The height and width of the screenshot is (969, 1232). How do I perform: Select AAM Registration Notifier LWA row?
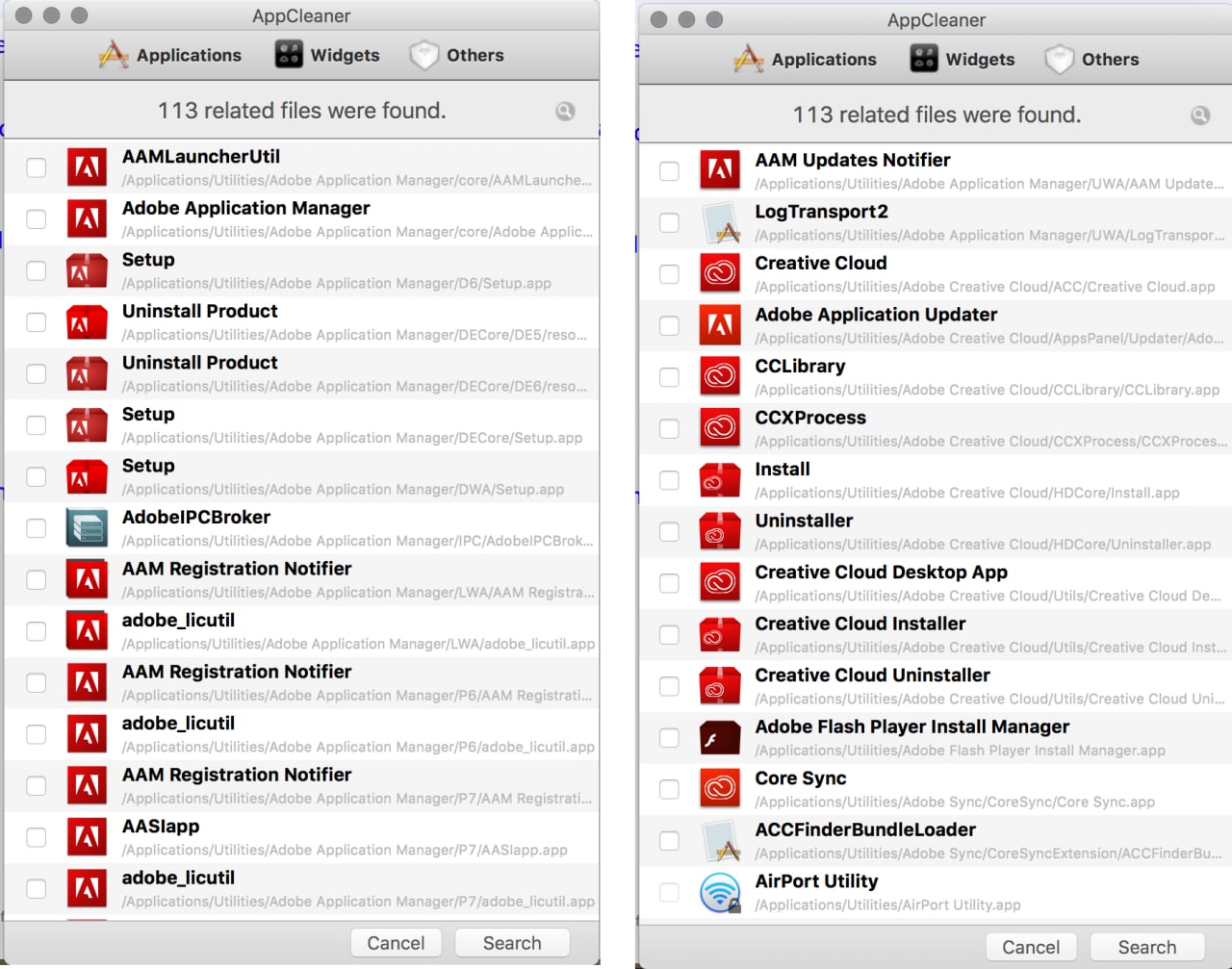301,579
